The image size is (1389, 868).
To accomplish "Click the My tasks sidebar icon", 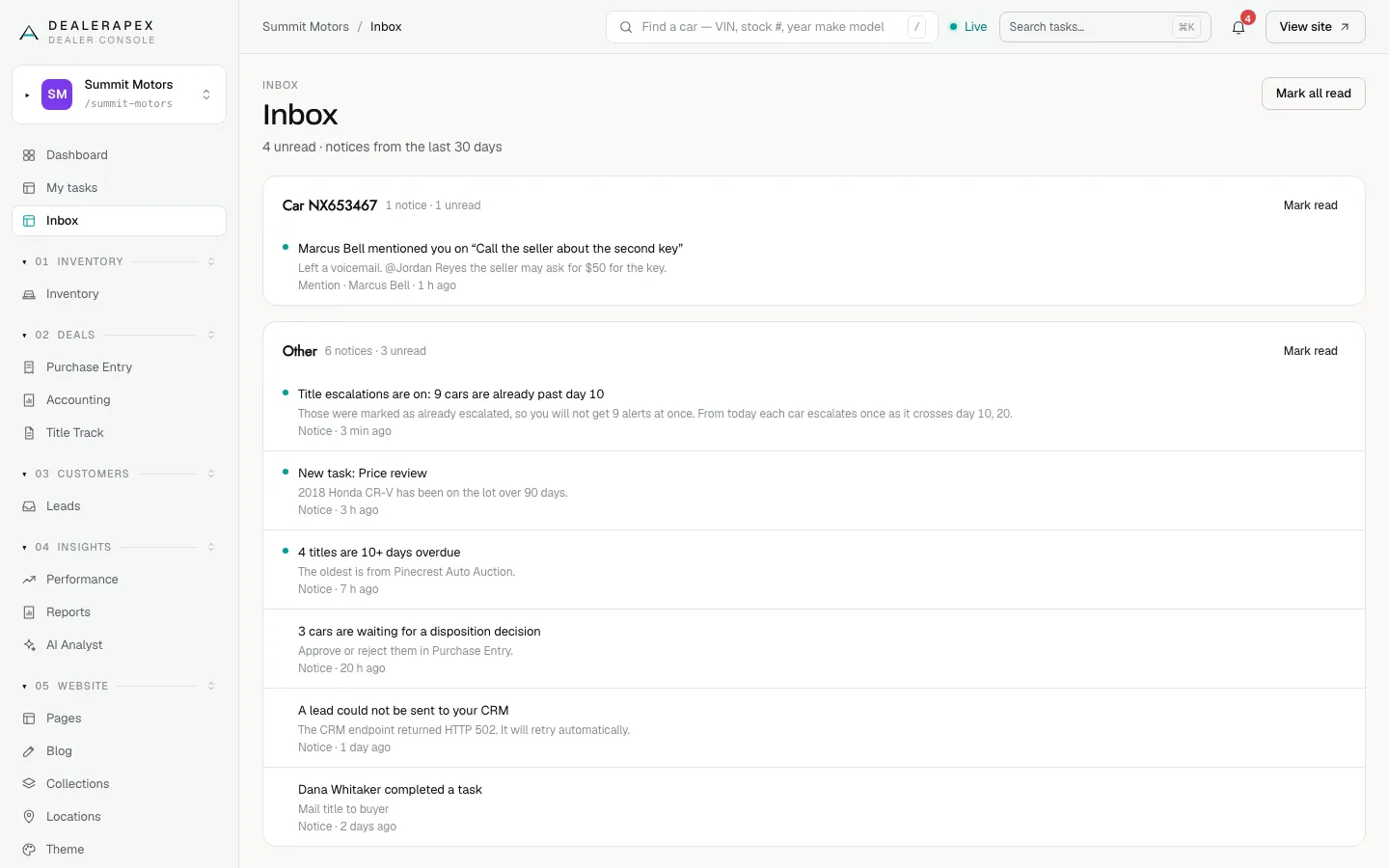I will coord(29,188).
